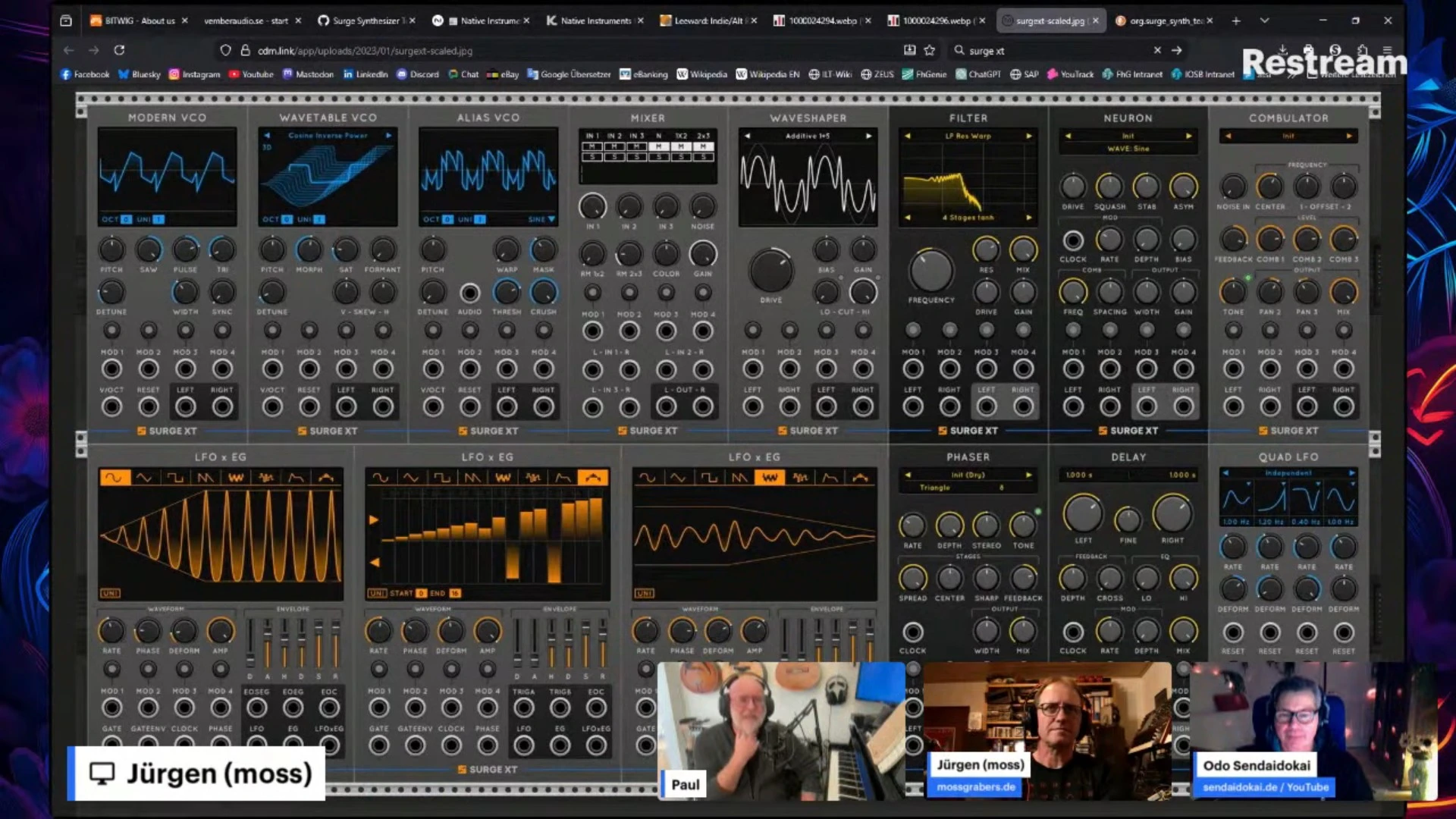Select next Filter type after LP Res Warp
Screen dimensions: 1456x819
[x=1029, y=136]
